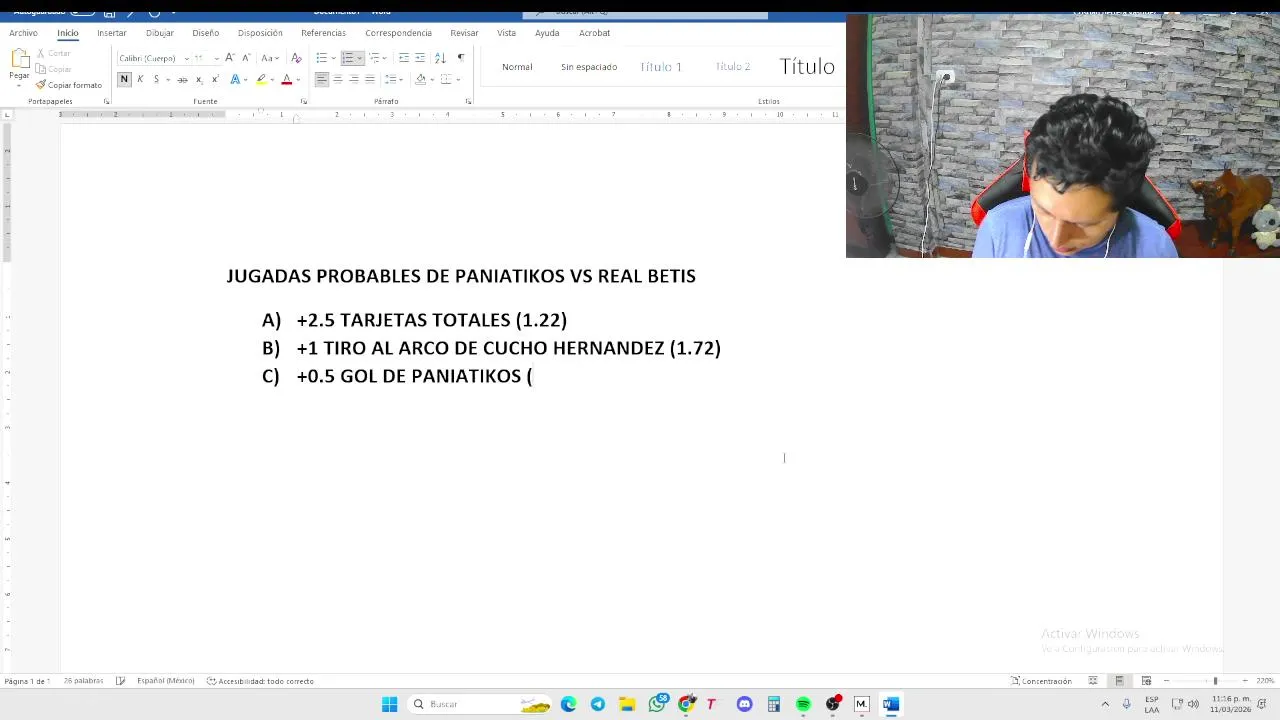Apply yellow text highlight color
Image resolution: width=1280 pixels, height=720 pixels.
(261, 79)
